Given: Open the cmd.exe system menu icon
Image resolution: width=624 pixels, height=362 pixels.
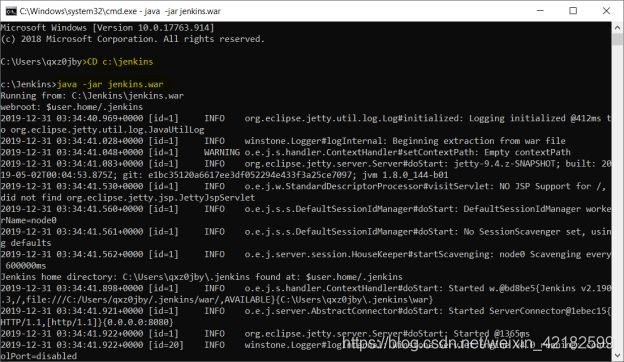Looking at the screenshot, I should (x=11, y=11).
